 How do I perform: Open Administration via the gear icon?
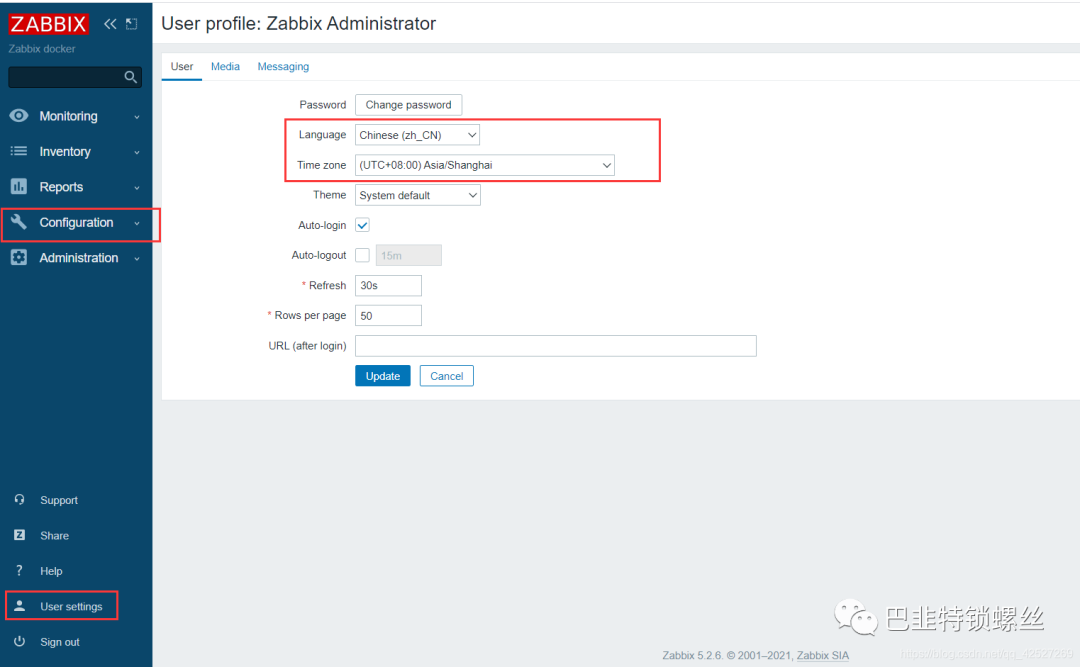pyautogui.click(x=19, y=258)
